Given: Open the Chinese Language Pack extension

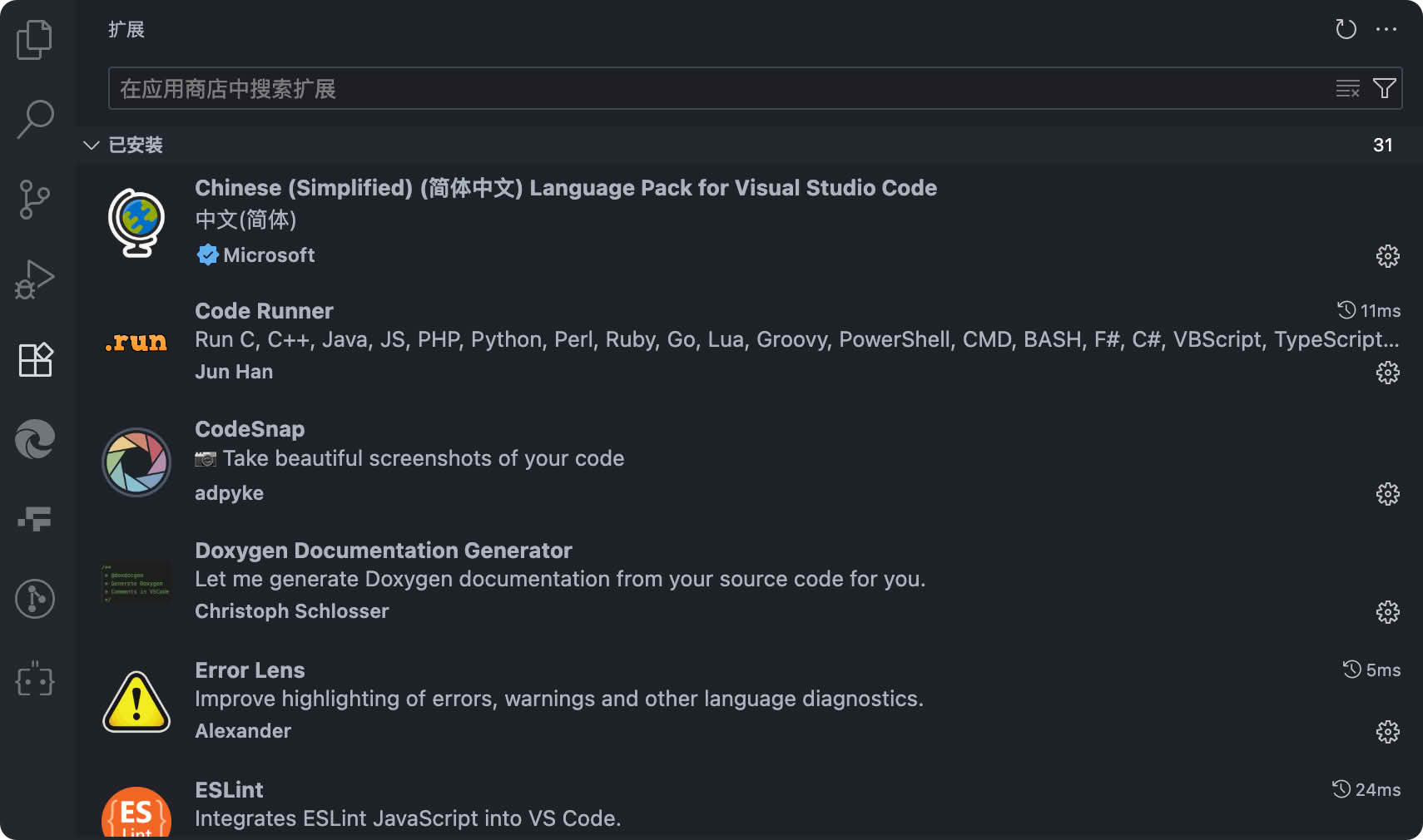Looking at the screenshot, I should [x=565, y=189].
